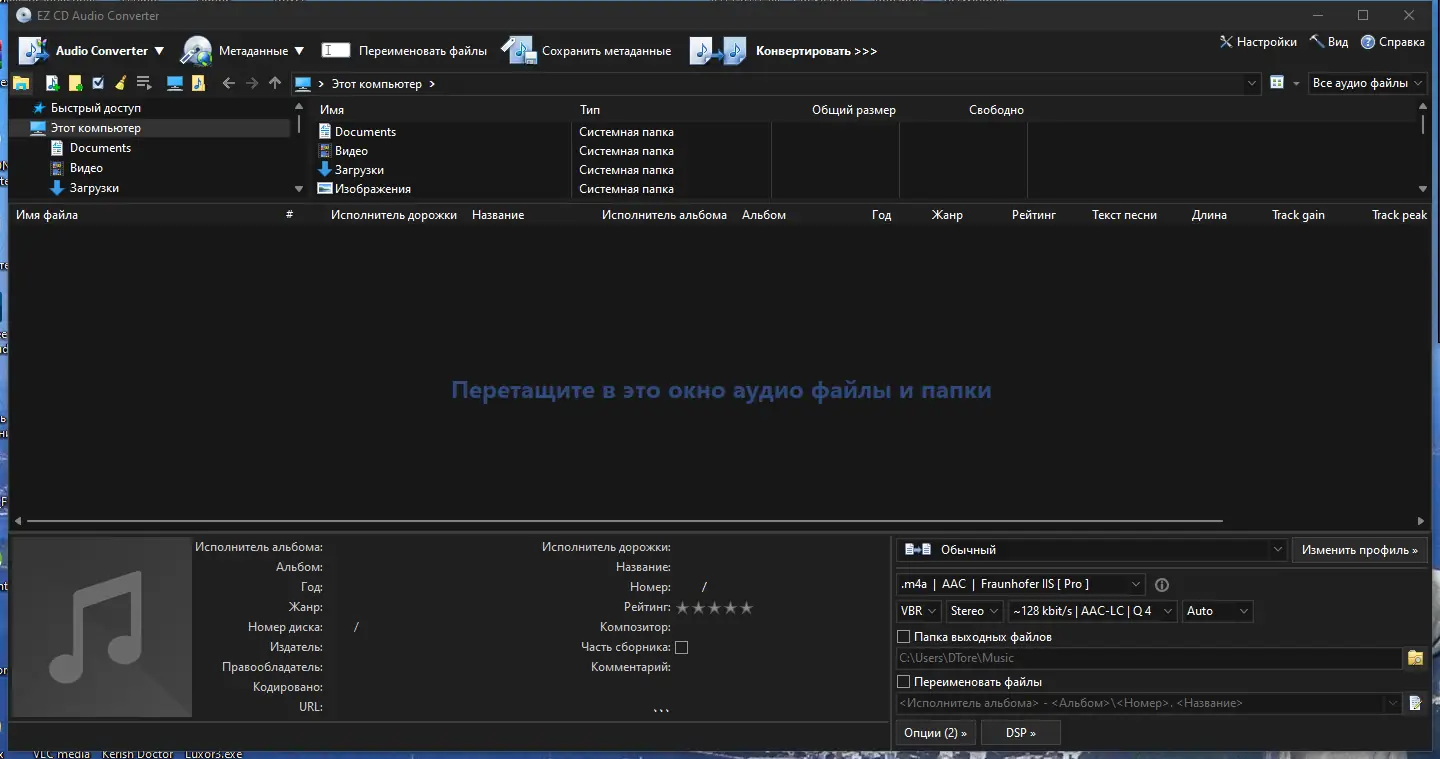Clear the list with the broom icon
This screenshot has height=759, width=1440.
pyautogui.click(x=120, y=83)
